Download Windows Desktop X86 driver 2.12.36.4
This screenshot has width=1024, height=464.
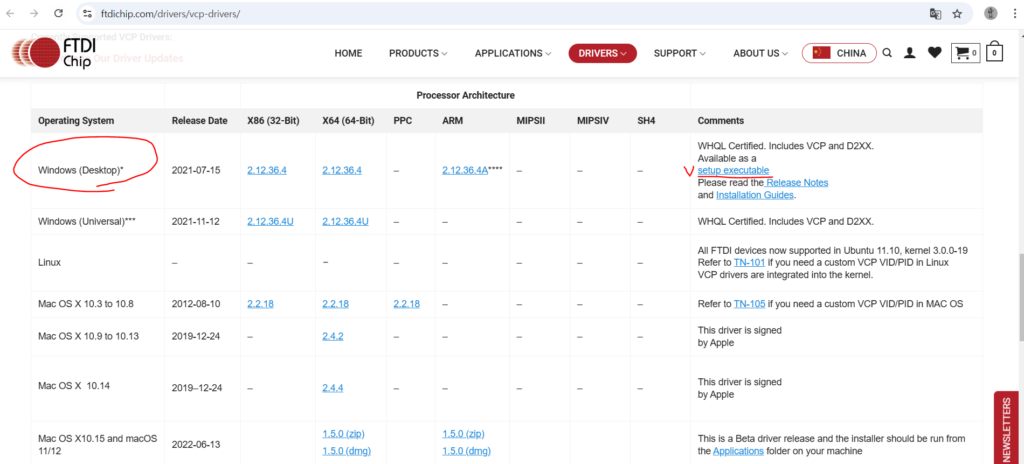267,170
